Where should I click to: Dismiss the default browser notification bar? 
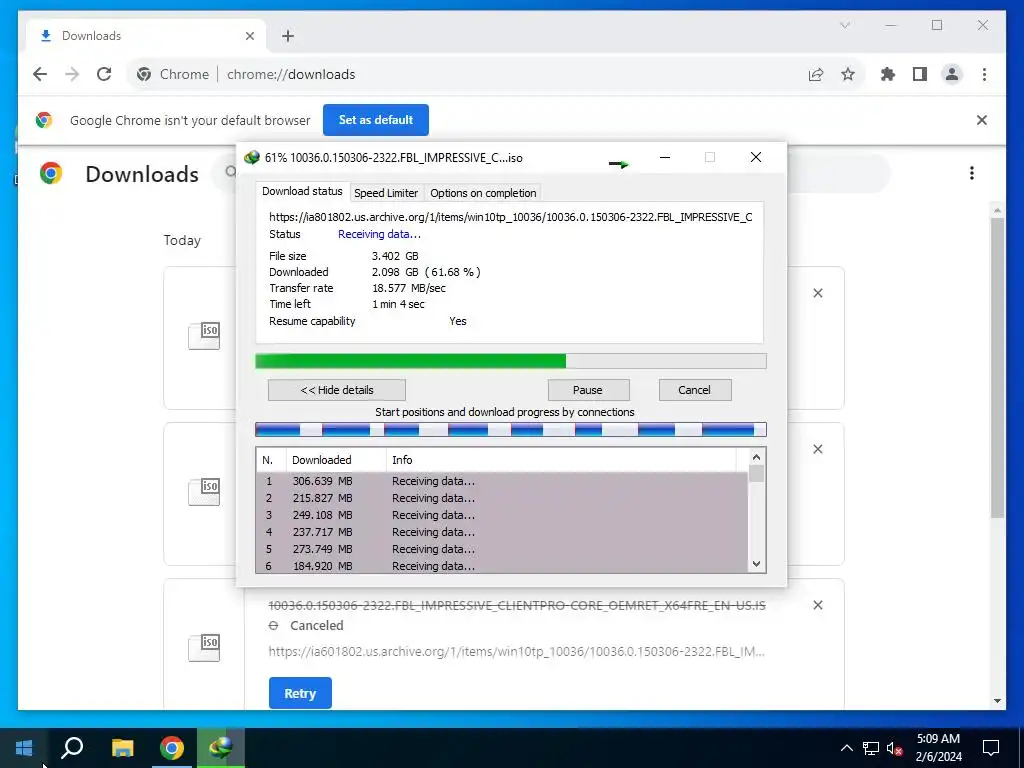coord(982,120)
